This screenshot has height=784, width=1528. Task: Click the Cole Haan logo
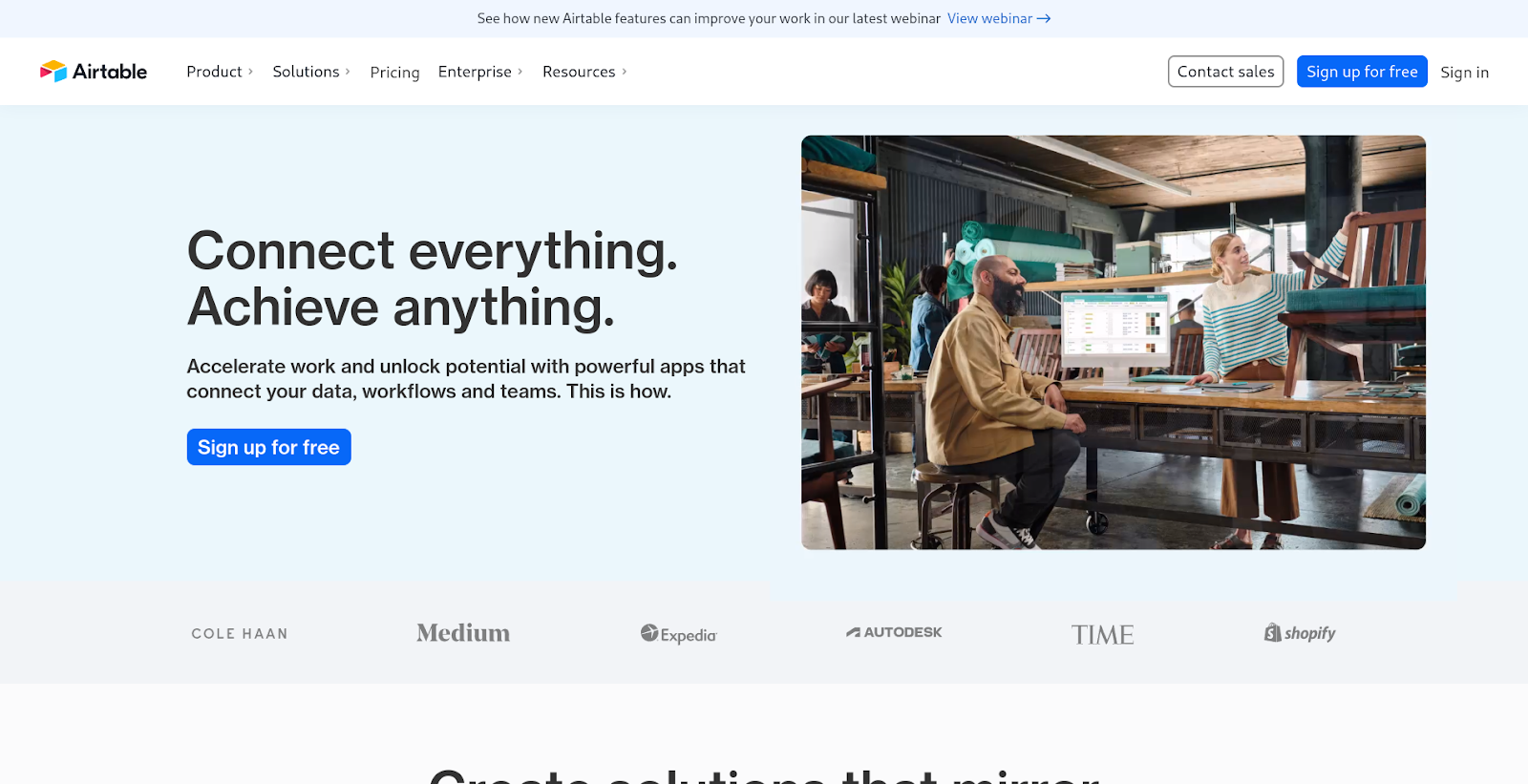tap(240, 634)
